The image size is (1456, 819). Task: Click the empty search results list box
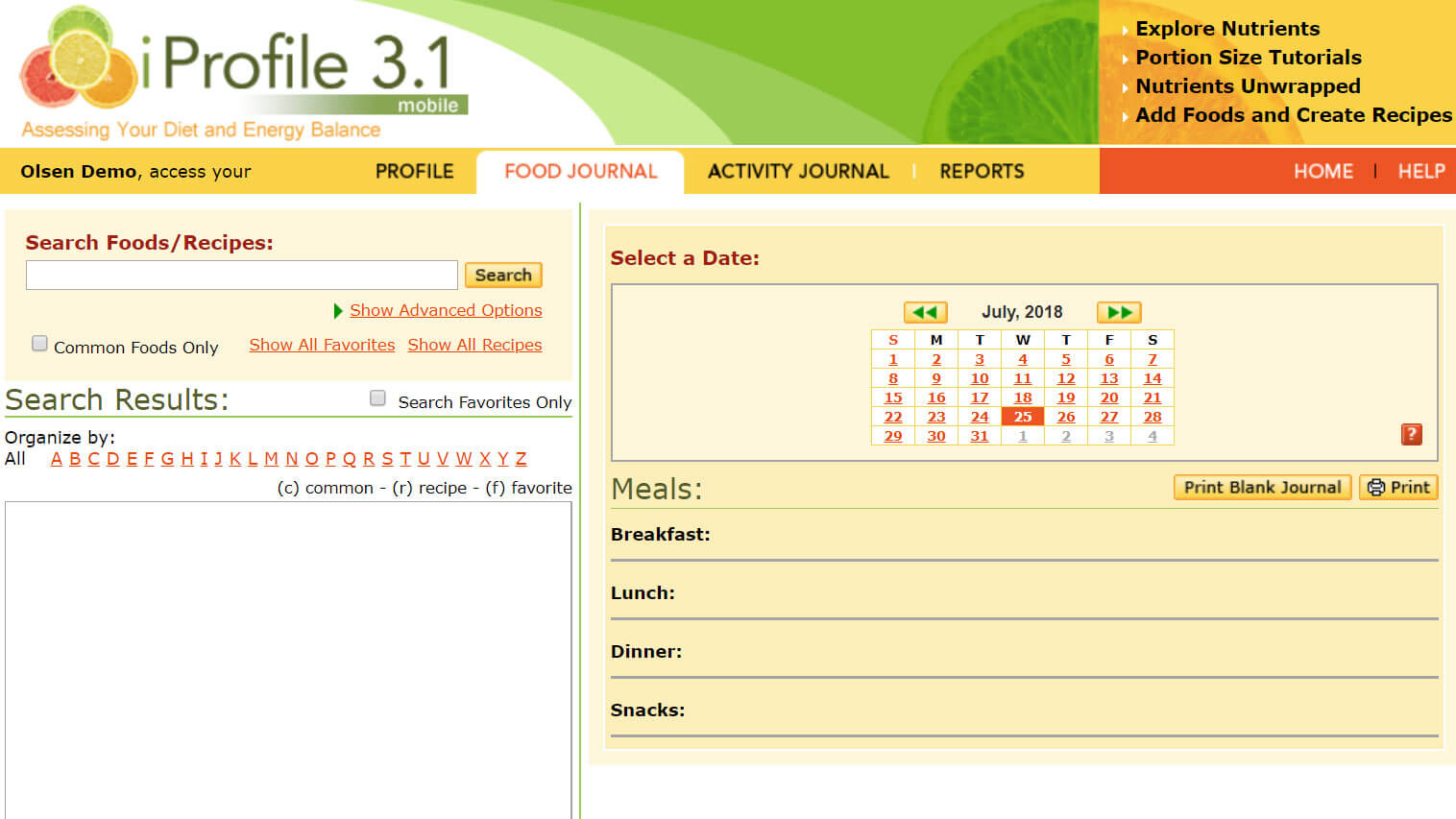coord(288,660)
